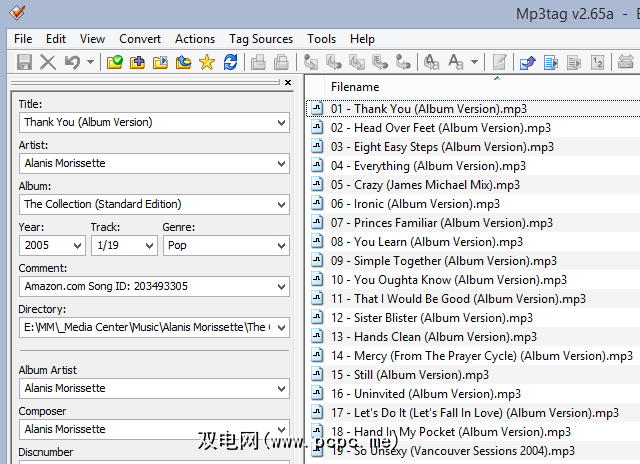
Task: Expand the Artist field dropdown
Action: point(281,164)
